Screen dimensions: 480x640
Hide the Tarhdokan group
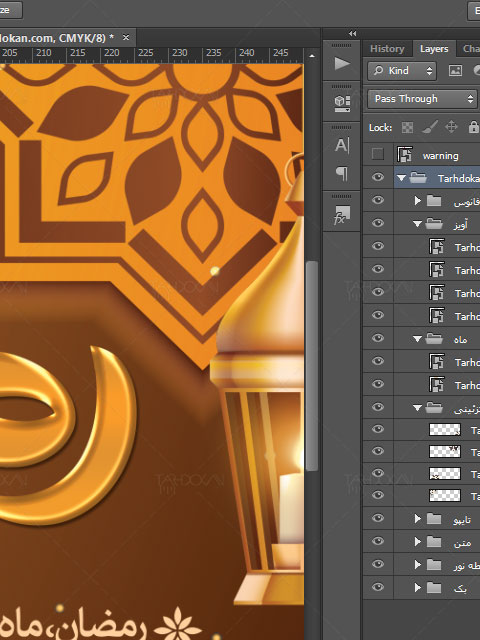[x=378, y=177]
